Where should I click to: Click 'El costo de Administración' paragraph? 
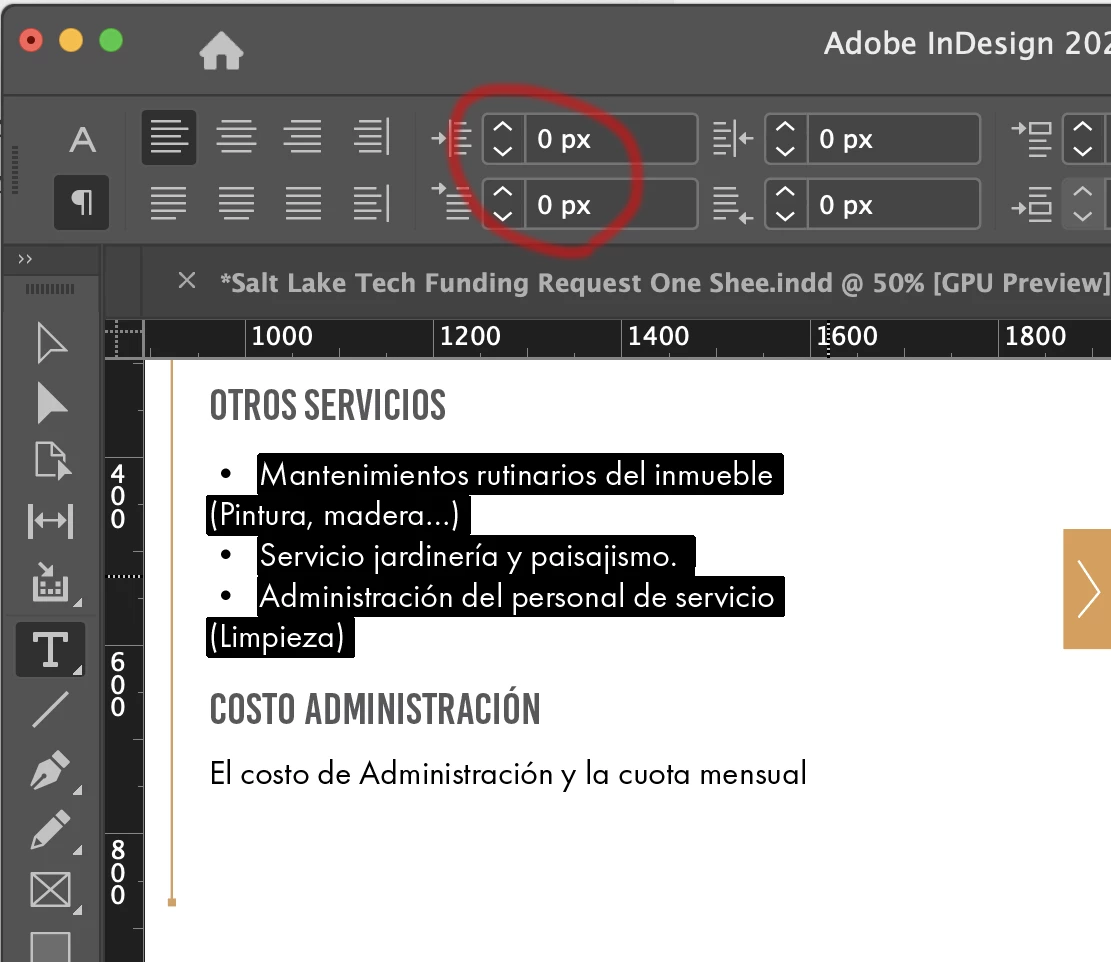508,774
